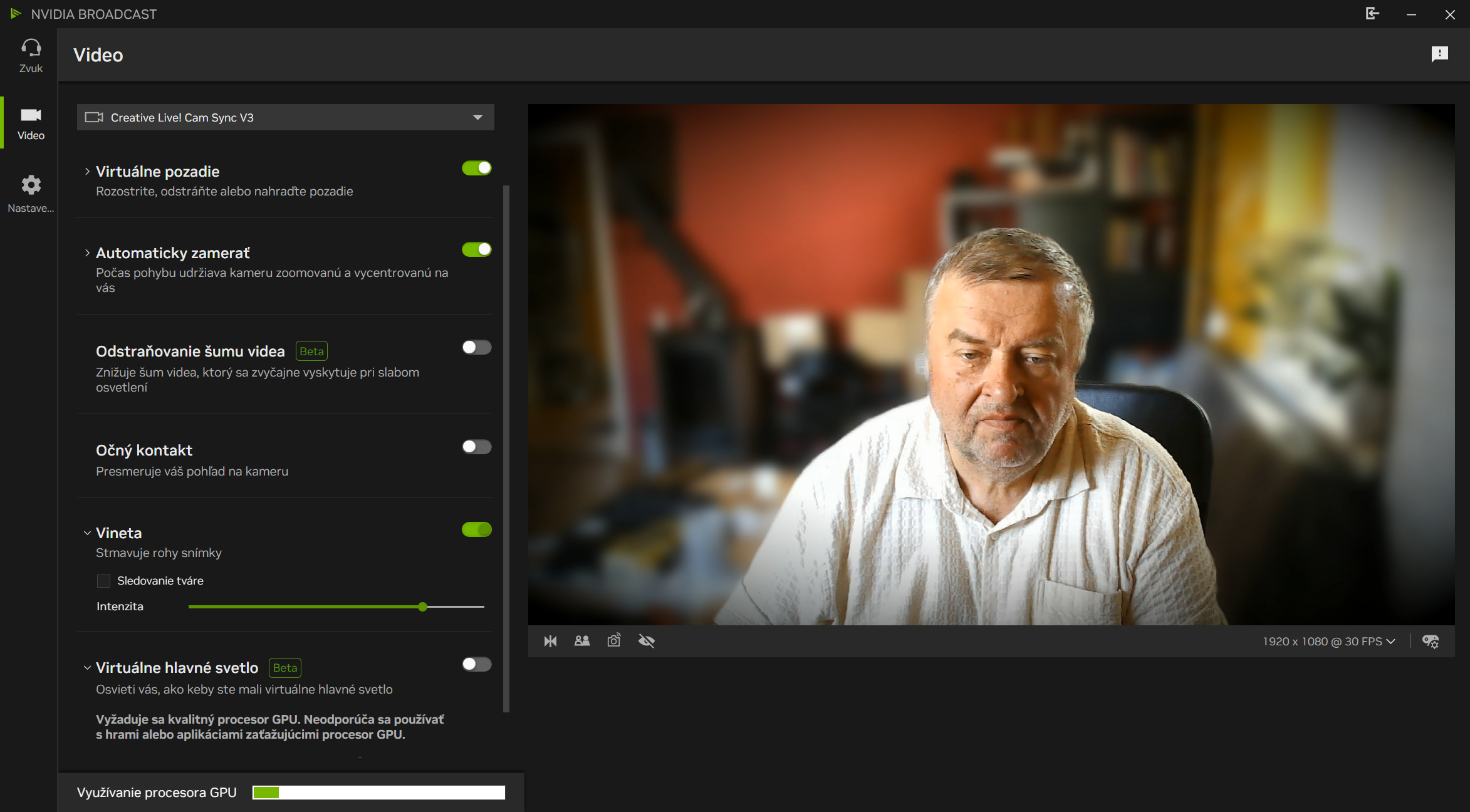Collapse the Vineta section chevron
The image size is (1470, 812).
pos(87,533)
